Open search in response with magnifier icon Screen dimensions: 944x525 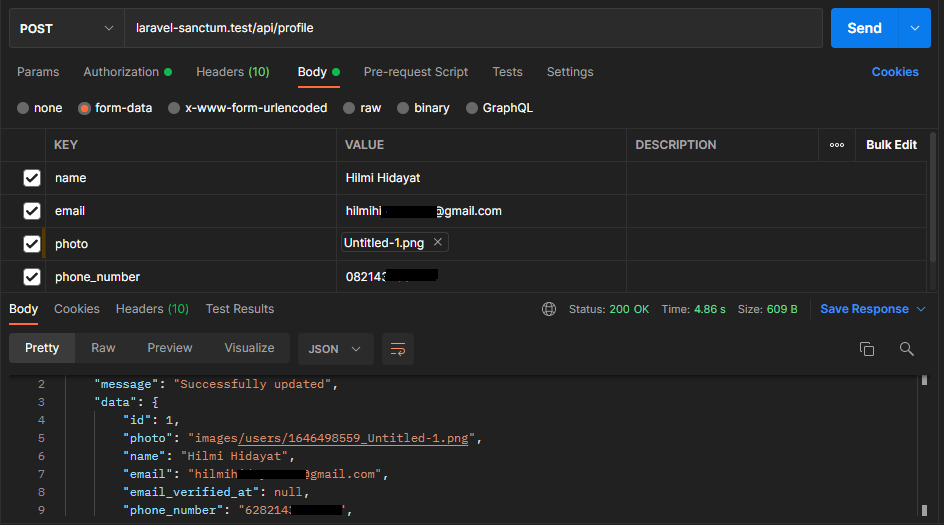[906, 349]
